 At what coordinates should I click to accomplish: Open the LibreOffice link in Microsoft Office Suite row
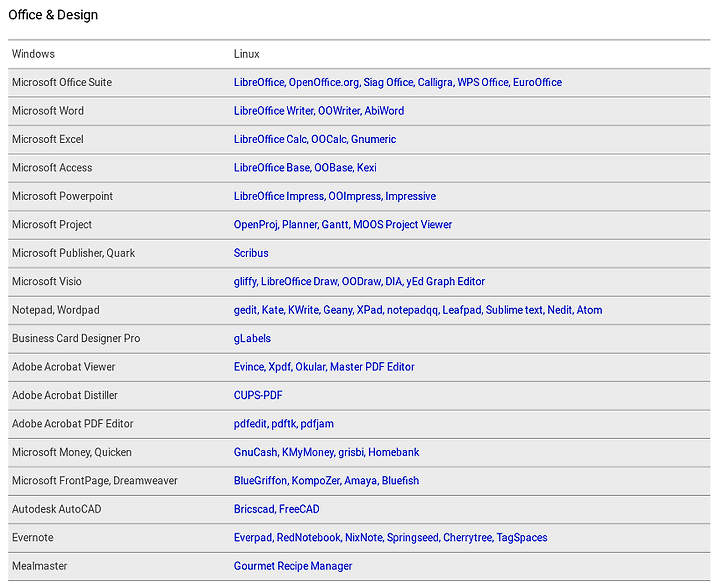pos(259,82)
